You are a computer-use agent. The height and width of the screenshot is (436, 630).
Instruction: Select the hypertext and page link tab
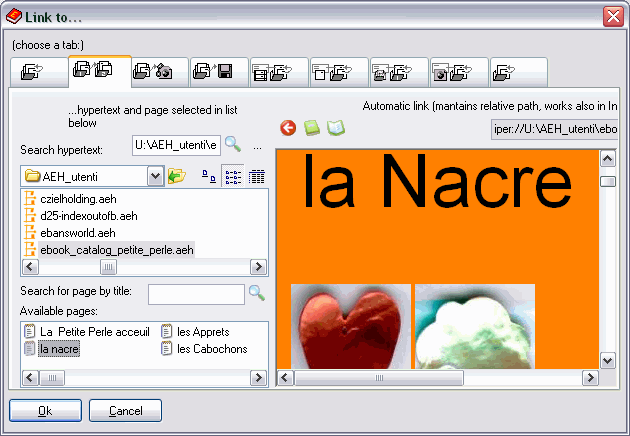pyautogui.click(x=100, y=71)
